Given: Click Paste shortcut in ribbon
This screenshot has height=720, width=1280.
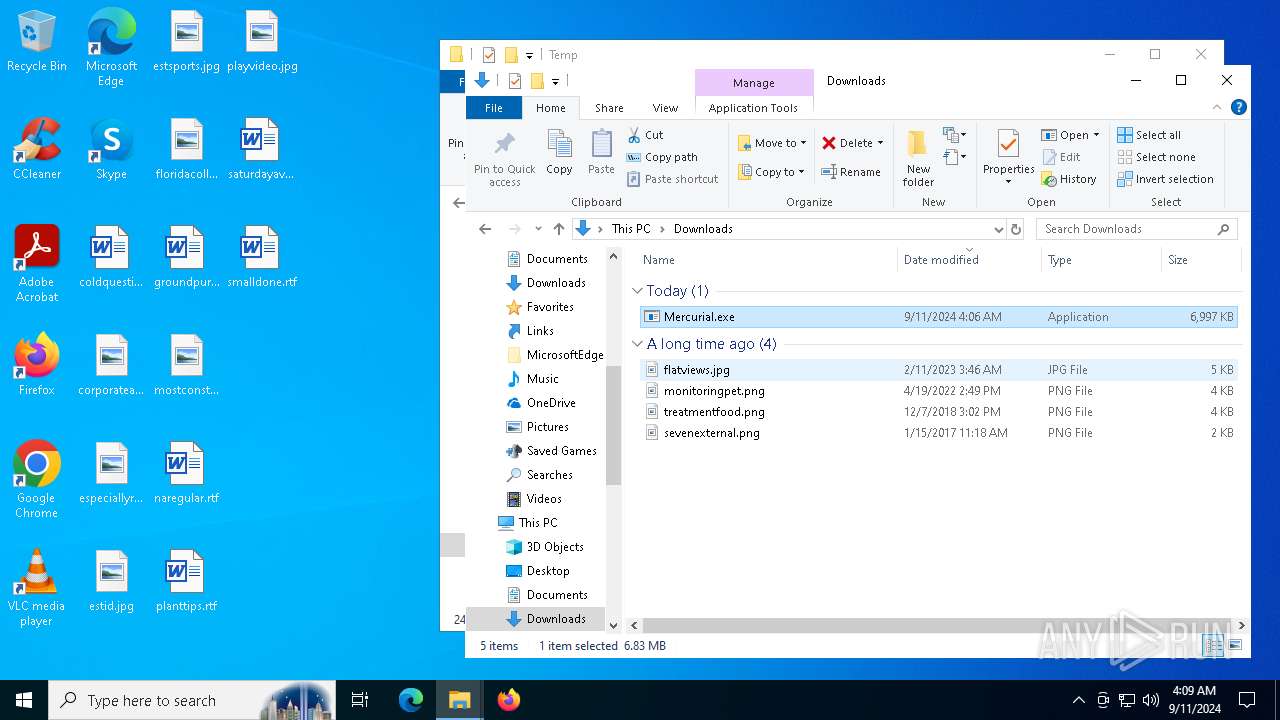Looking at the screenshot, I should coord(672,179).
